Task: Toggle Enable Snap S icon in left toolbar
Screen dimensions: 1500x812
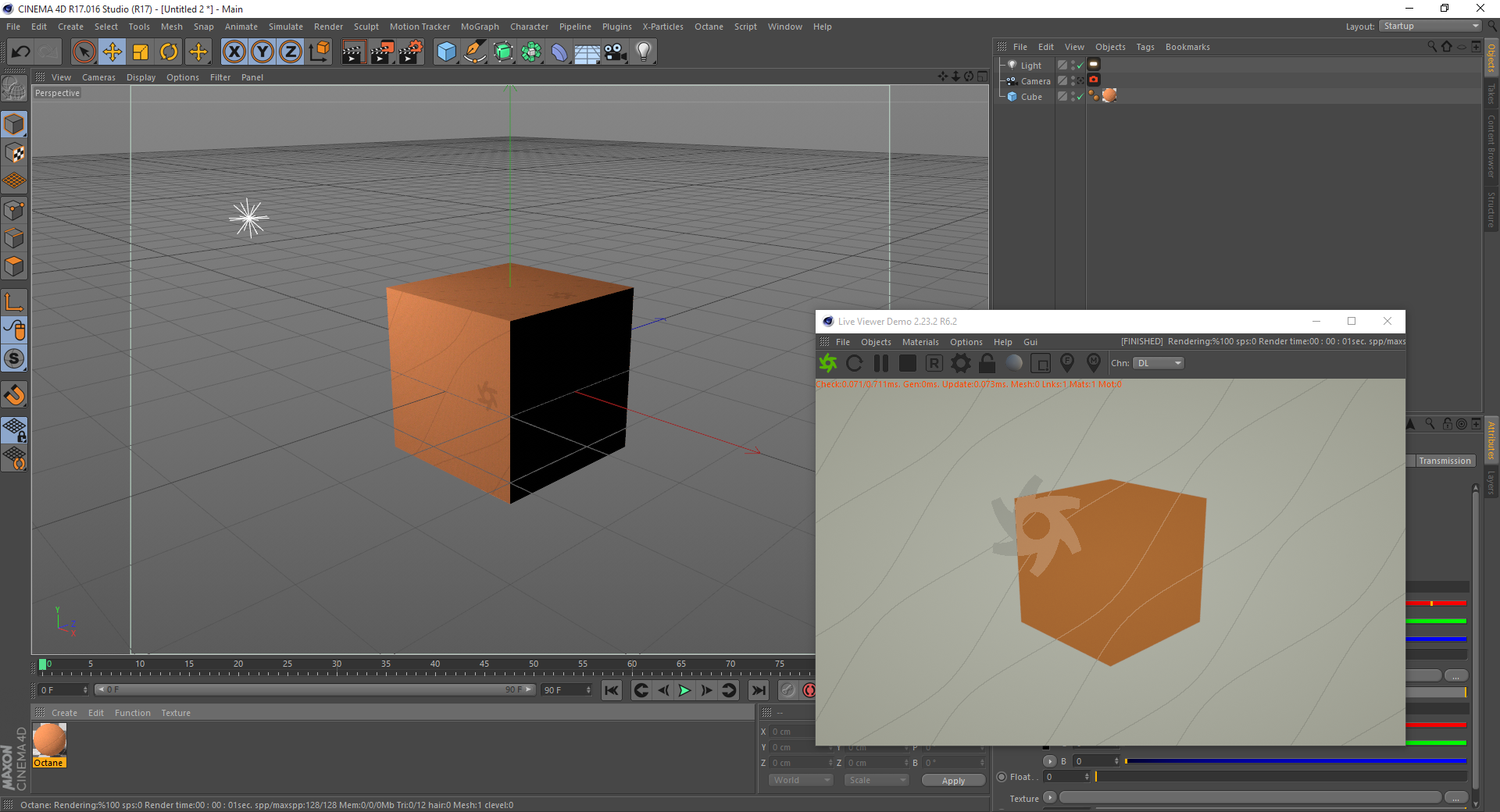Action: [14, 359]
